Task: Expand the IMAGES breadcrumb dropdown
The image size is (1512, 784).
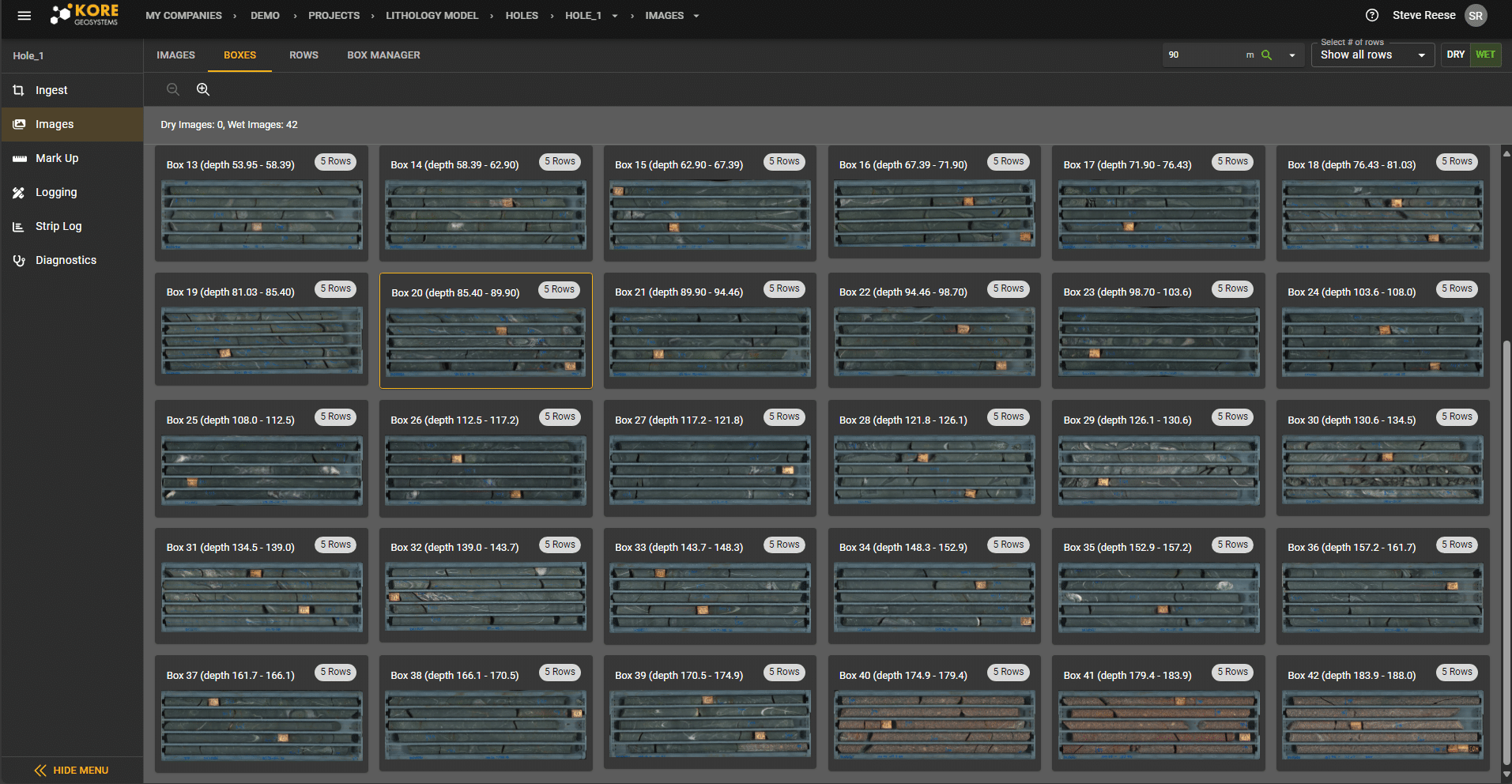Action: coord(696,16)
